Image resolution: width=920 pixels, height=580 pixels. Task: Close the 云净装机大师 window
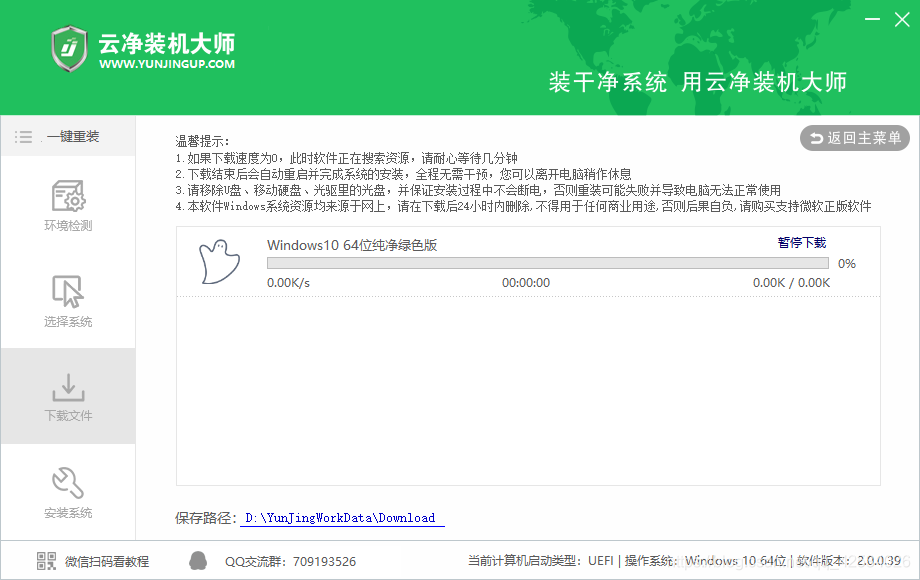pyautogui.click(x=902, y=19)
